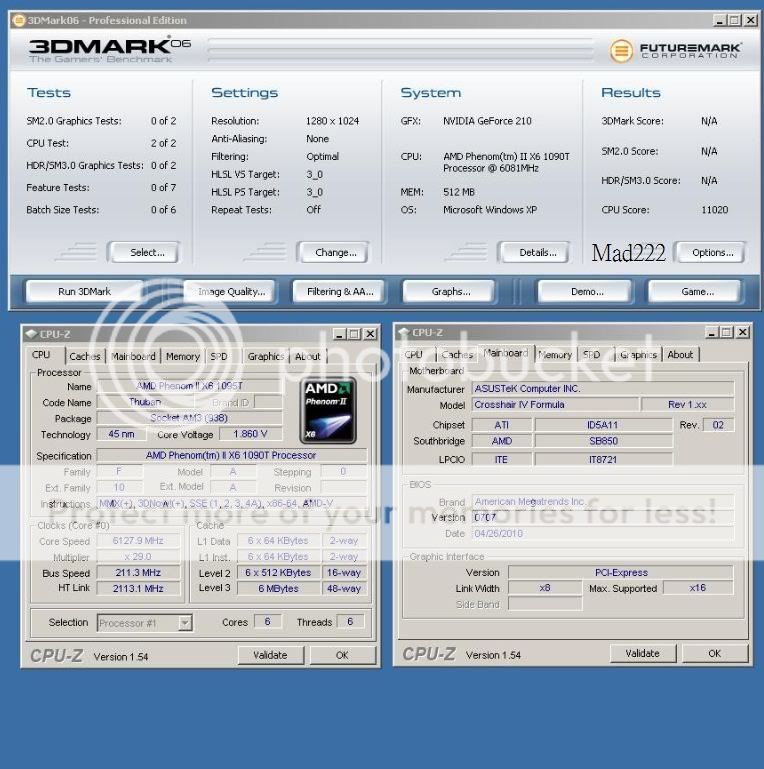Click the CPU Score value 11020

(x=714, y=209)
